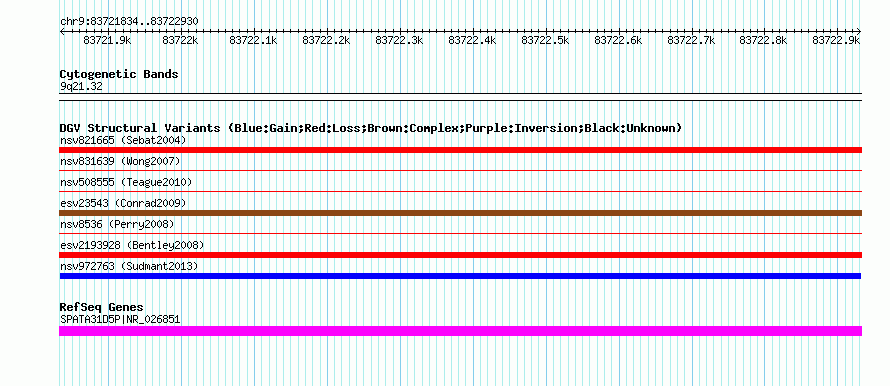Image resolution: width=890 pixels, height=386 pixels.
Task: Select the brown esv23543 (Conrad2009) bar
Action: tap(460, 213)
